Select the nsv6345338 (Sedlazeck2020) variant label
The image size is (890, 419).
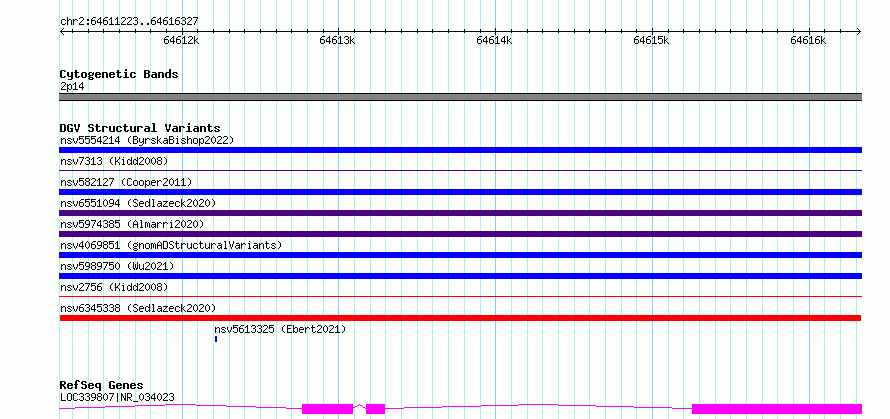[x=138, y=308]
